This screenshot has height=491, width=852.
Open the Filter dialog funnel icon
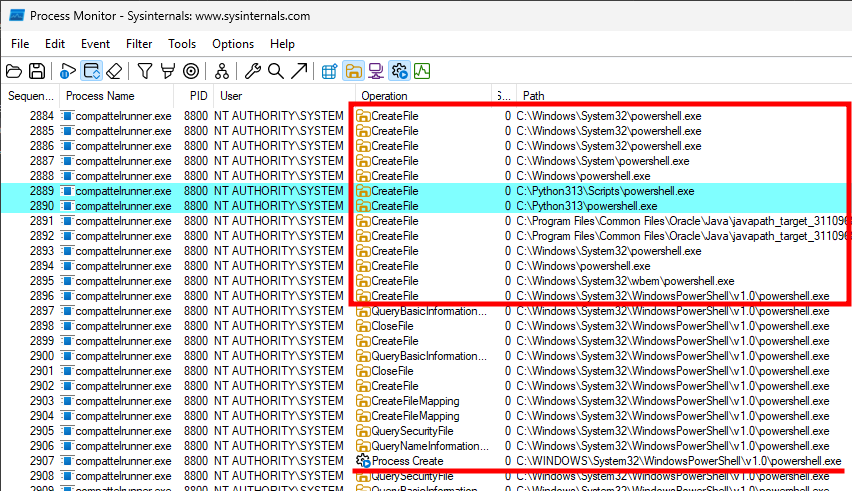(145, 71)
